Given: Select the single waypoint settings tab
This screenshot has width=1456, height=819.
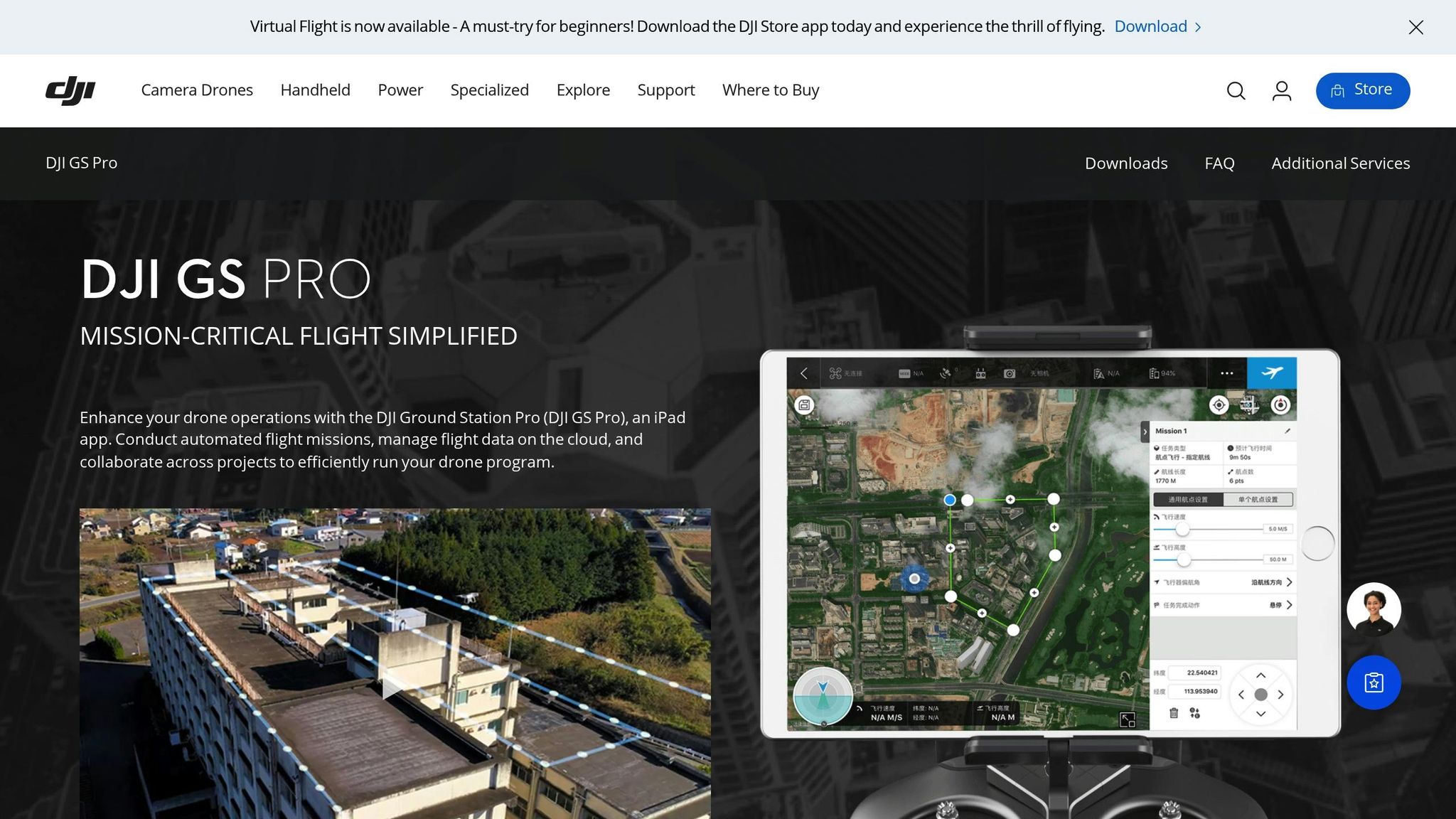Looking at the screenshot, I should [x=1258, y=499].
